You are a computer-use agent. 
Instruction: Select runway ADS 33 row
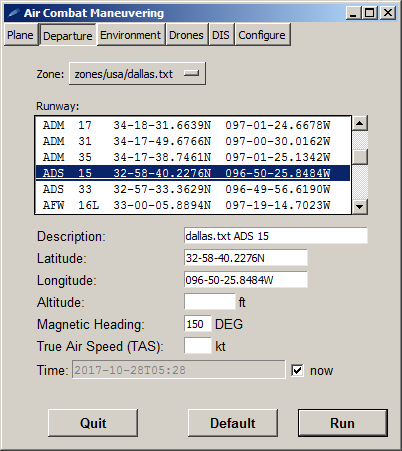pos(193,189)
